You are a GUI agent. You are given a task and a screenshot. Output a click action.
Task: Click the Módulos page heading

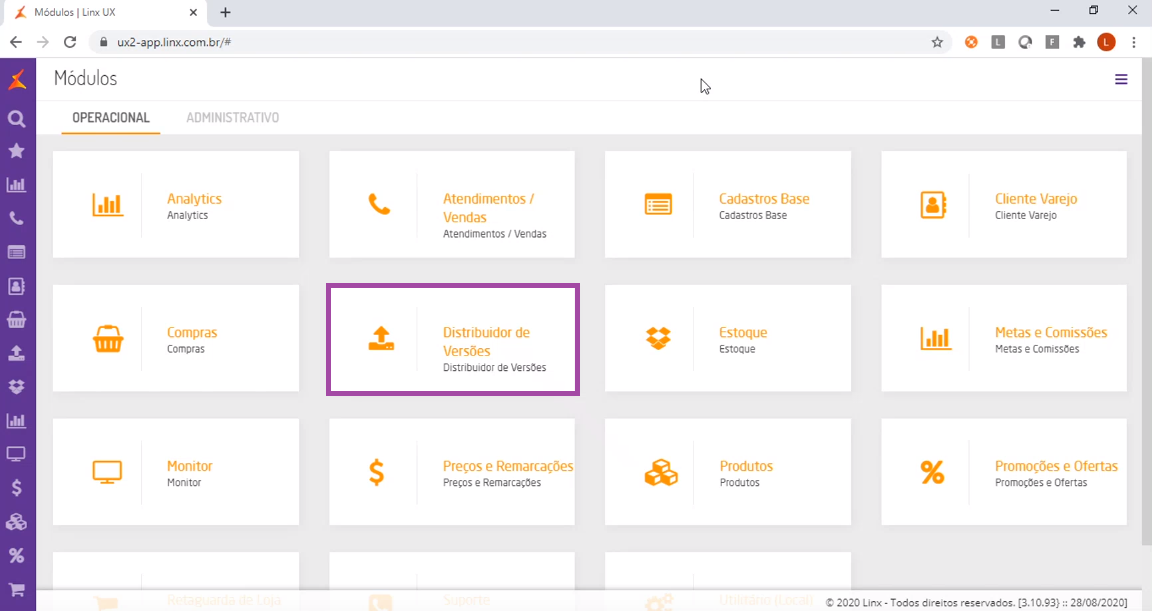(x=85, y=79)
